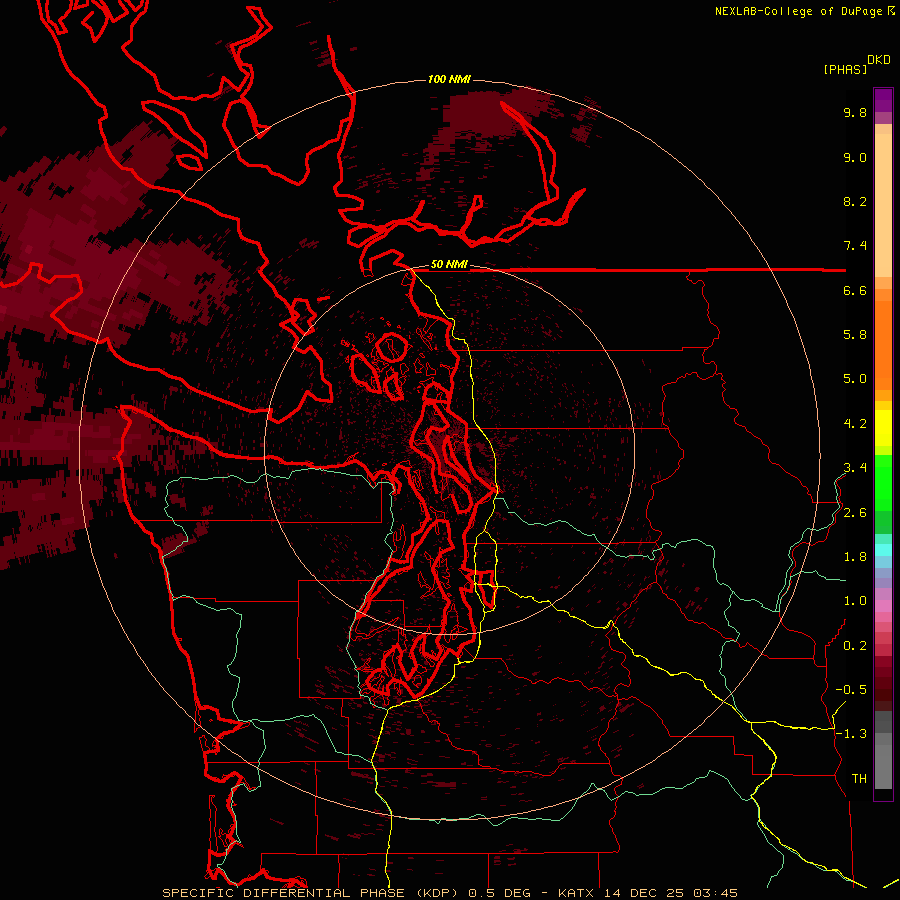900x900 pixels.
Task: Select the 8.2 scale value
Action: coord(855,201)
